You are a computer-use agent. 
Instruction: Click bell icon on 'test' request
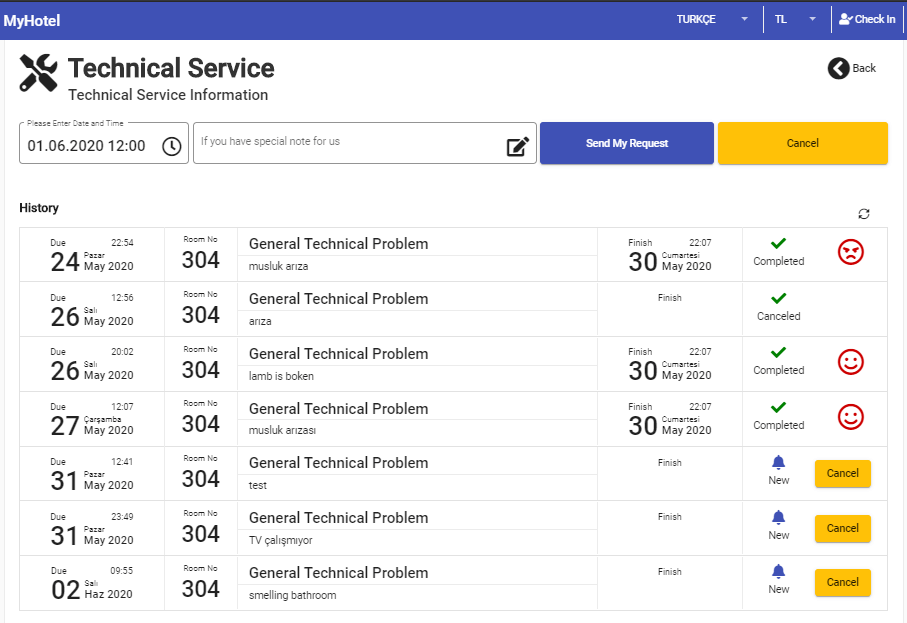pos(779,462)
